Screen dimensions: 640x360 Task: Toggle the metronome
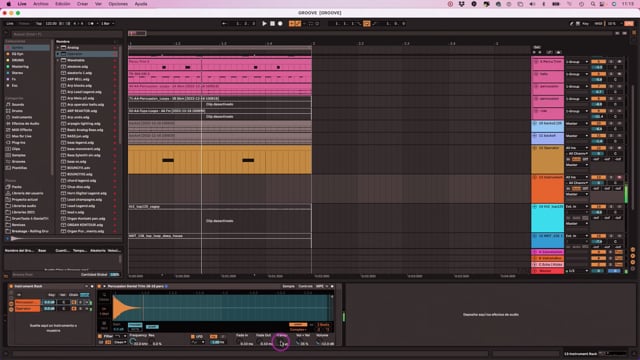(x=91, y=24)
